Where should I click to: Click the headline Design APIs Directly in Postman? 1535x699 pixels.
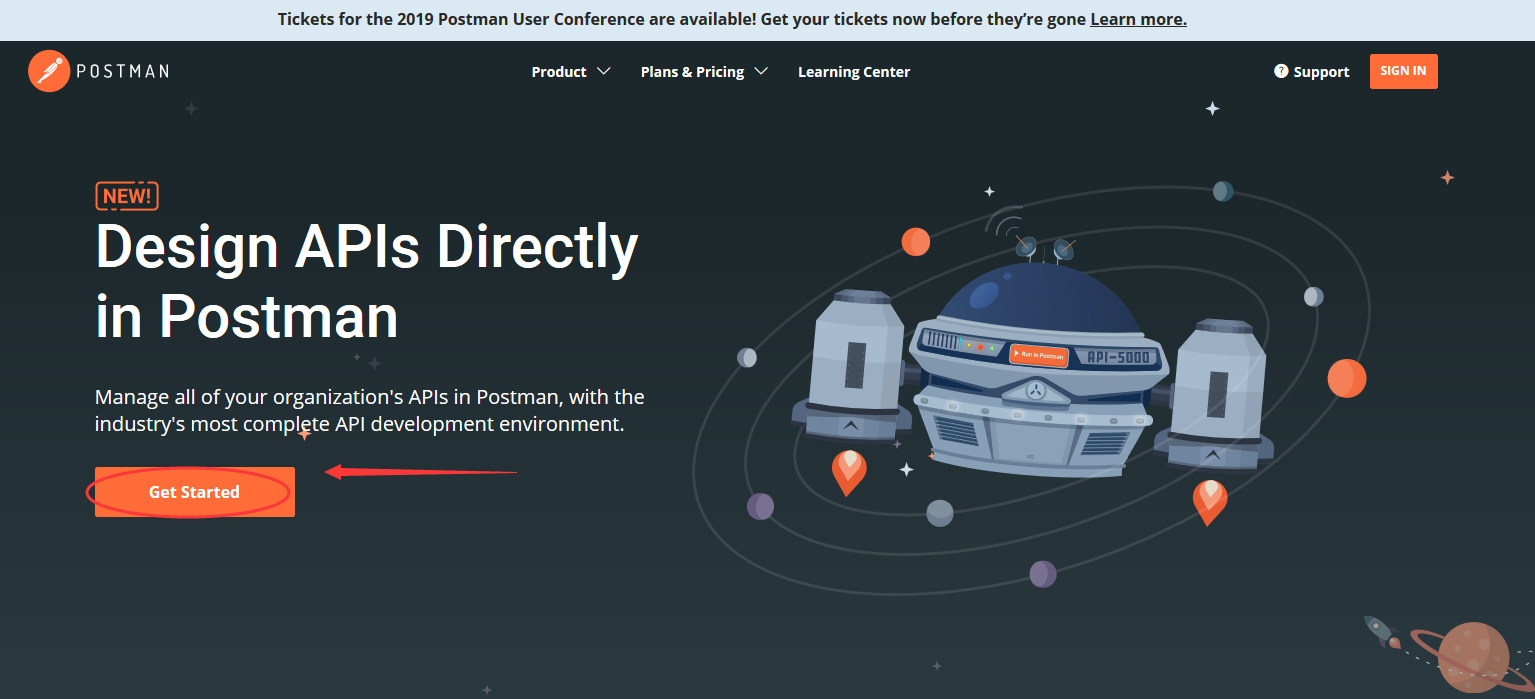pyautogui.click(x=367, y=281)
